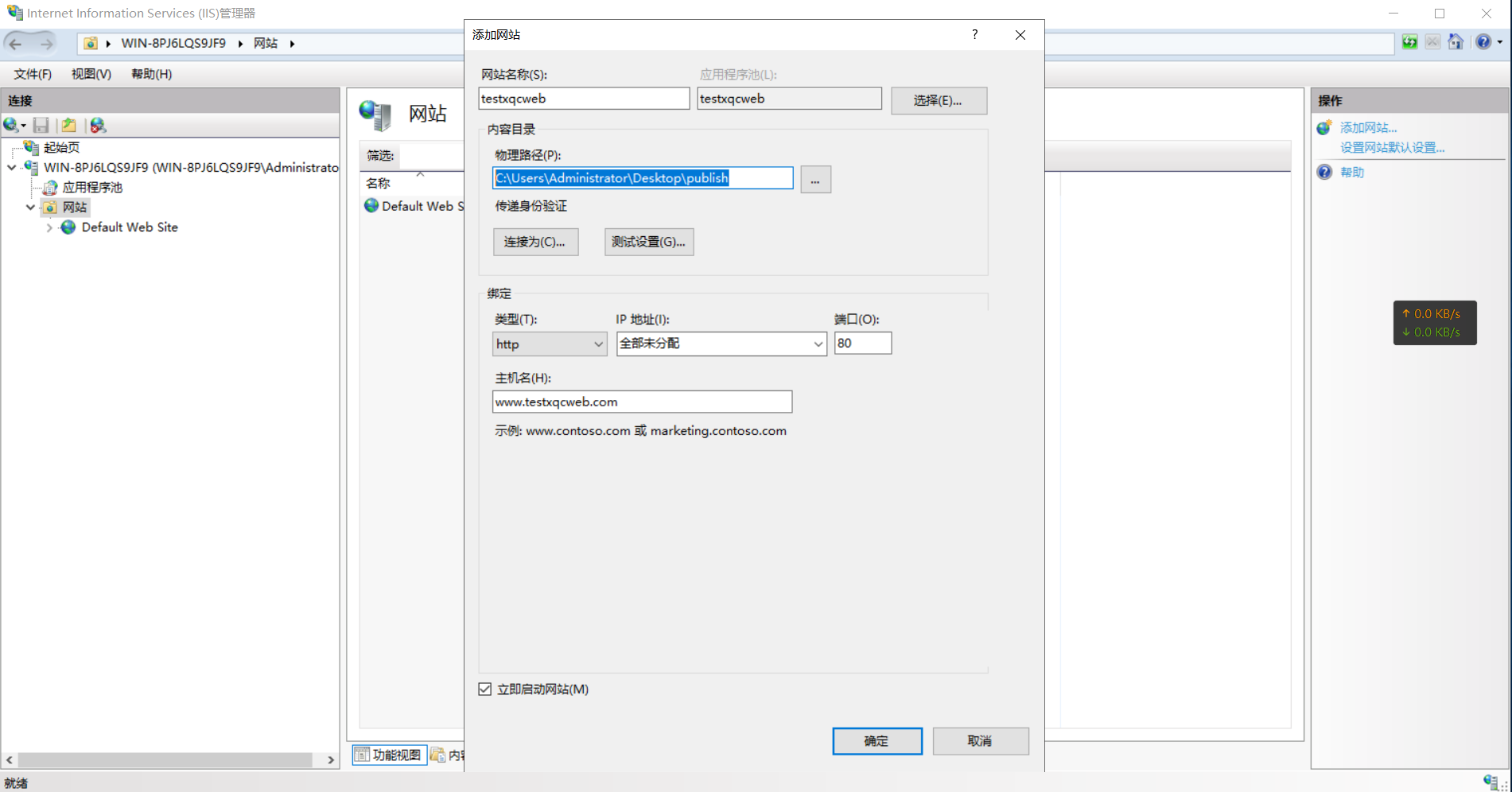1512x792 pixels.
Task: Click the create new connection globe icon
Action: coord(10,125)
